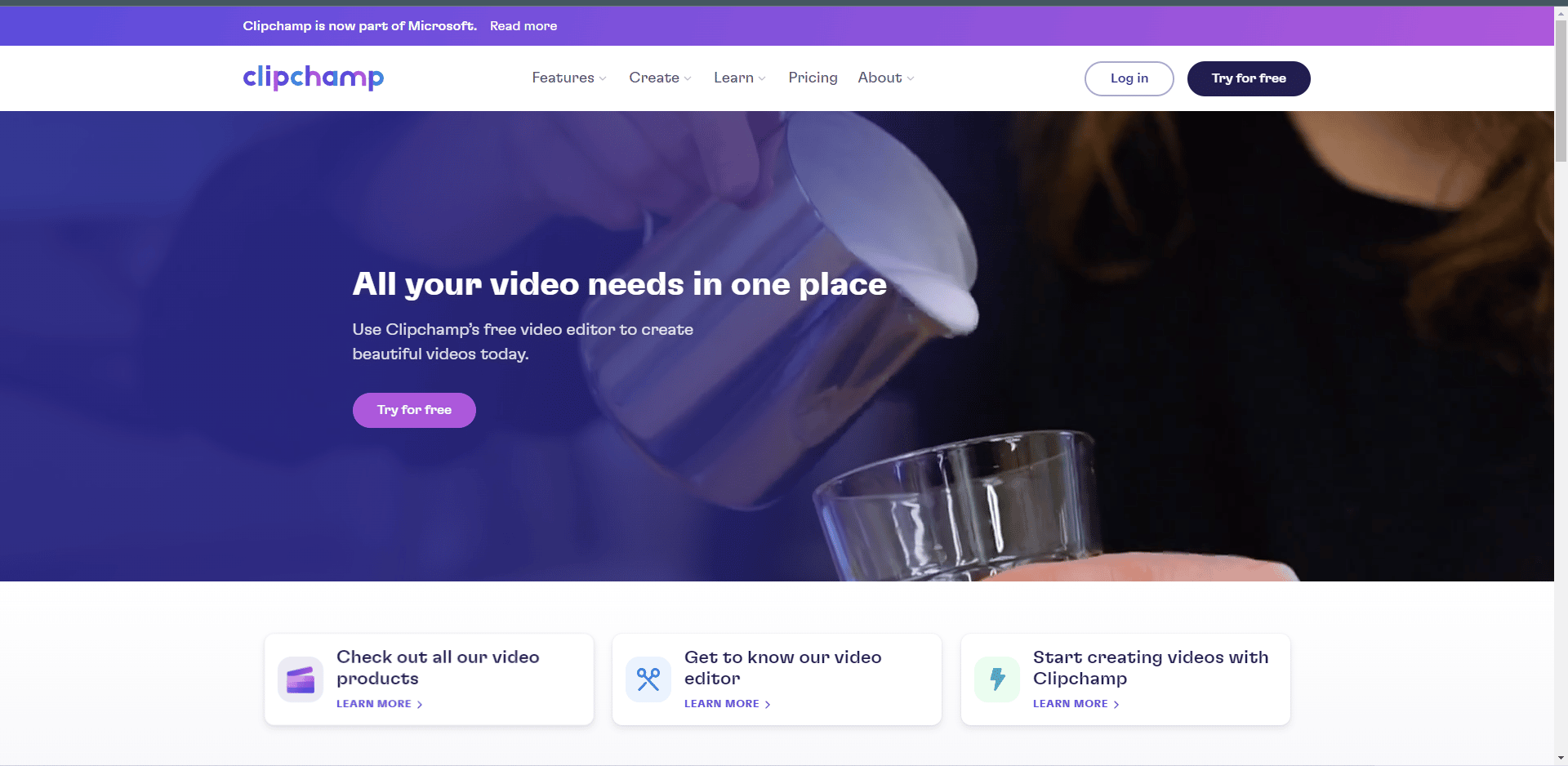Click 'All your video needs in one place' headline

point(620,284)
